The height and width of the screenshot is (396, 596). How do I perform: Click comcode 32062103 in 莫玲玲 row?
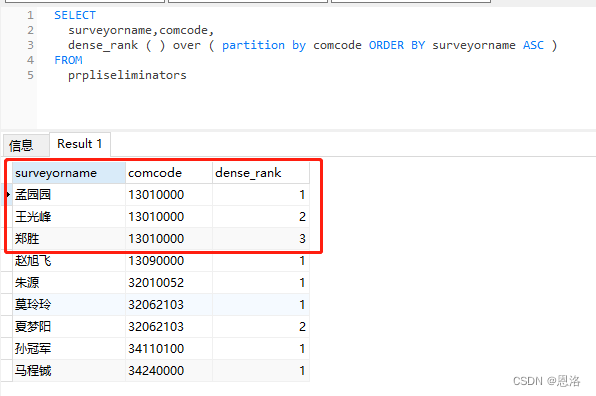(x=169, y=304)
